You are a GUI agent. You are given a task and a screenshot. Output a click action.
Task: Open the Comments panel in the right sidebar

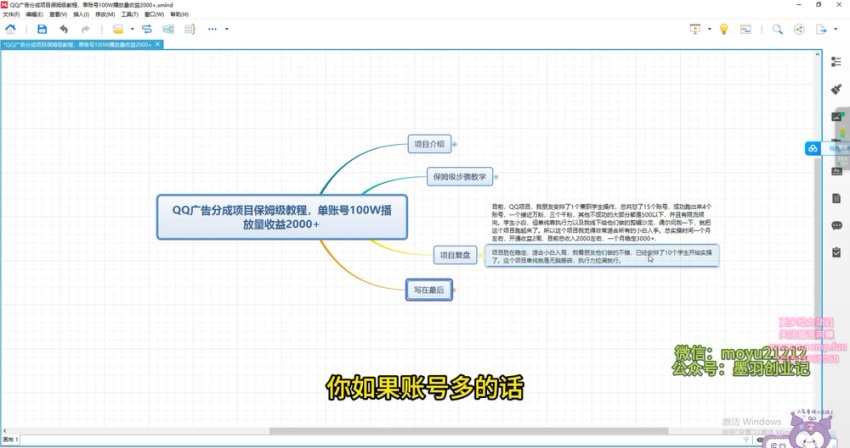coord(837,225)
